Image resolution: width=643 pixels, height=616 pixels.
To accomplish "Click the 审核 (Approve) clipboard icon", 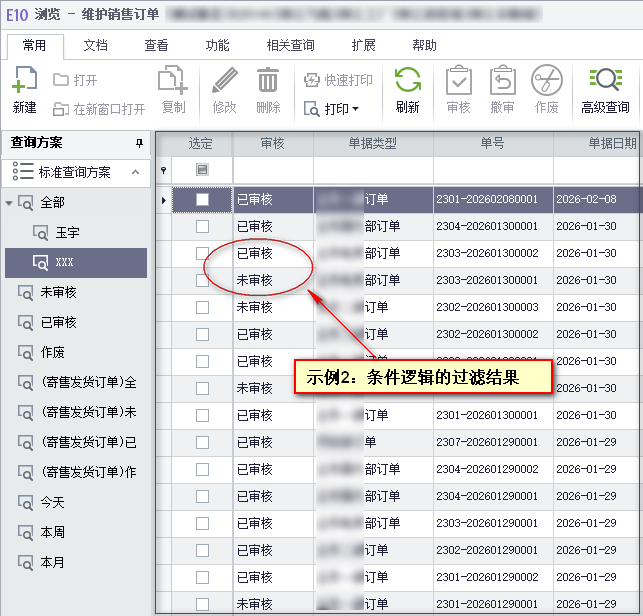I will tap(458, 80).
